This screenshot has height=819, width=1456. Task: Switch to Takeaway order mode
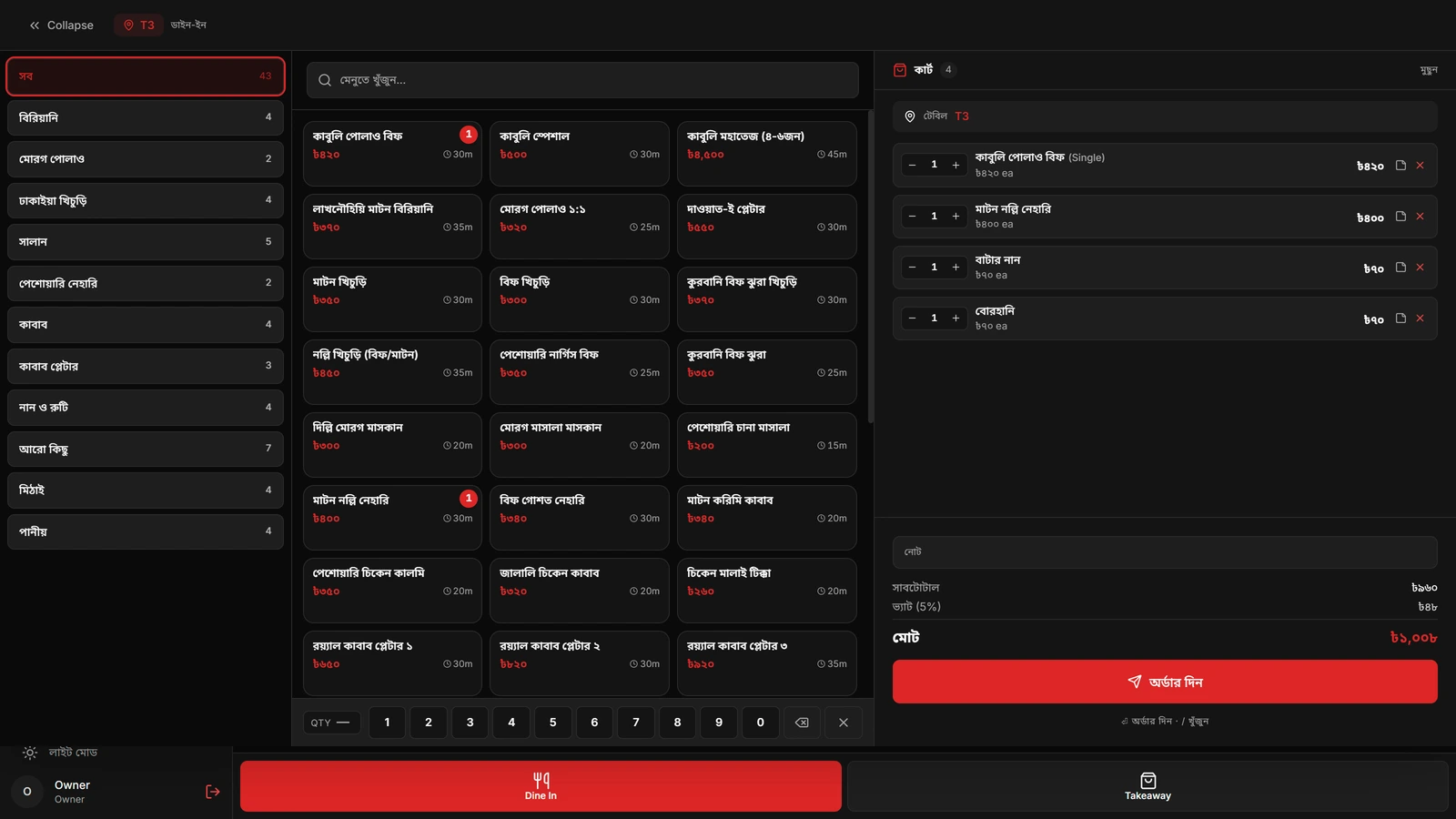[1148, 786]
